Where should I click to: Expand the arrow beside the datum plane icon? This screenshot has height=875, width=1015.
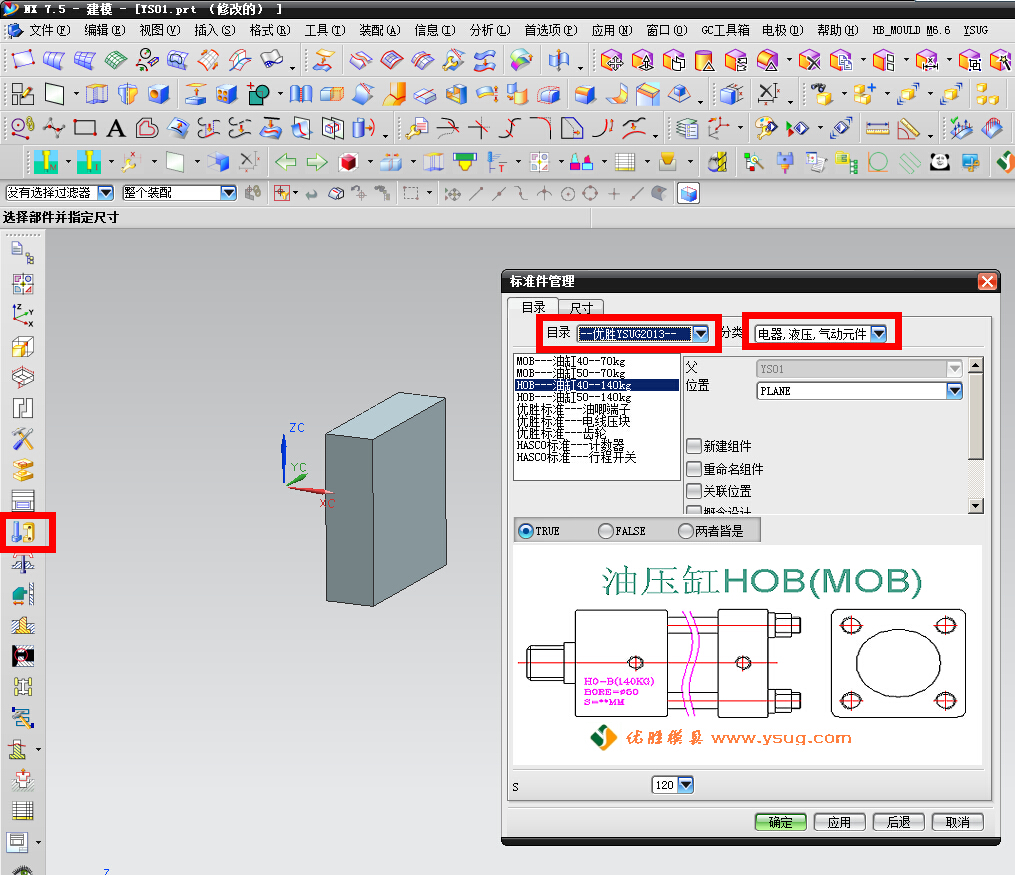[x=76, y=94]
